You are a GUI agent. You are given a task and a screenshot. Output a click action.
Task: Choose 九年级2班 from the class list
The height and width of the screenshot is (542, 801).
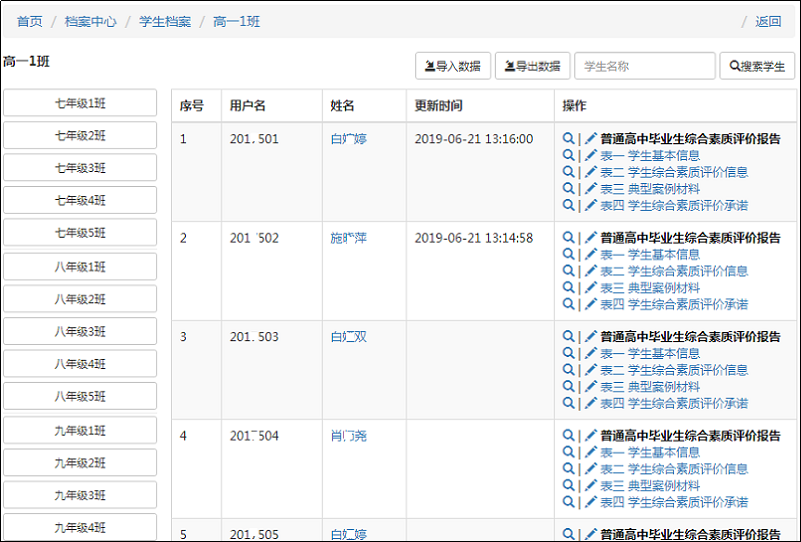click(x=80, y=463)
